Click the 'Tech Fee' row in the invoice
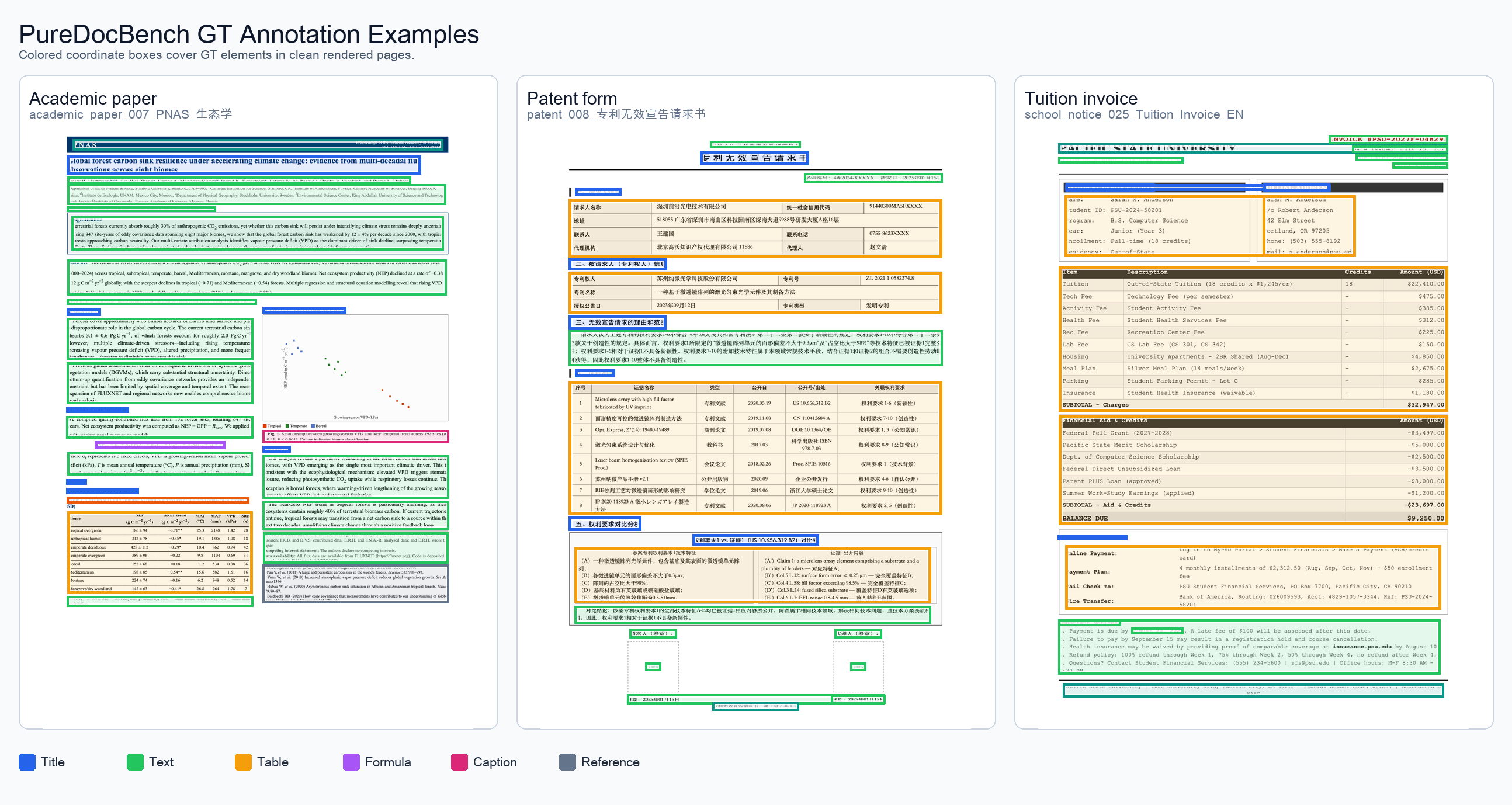This screenshot has width=1512, height=805. tap(1253, 296)
